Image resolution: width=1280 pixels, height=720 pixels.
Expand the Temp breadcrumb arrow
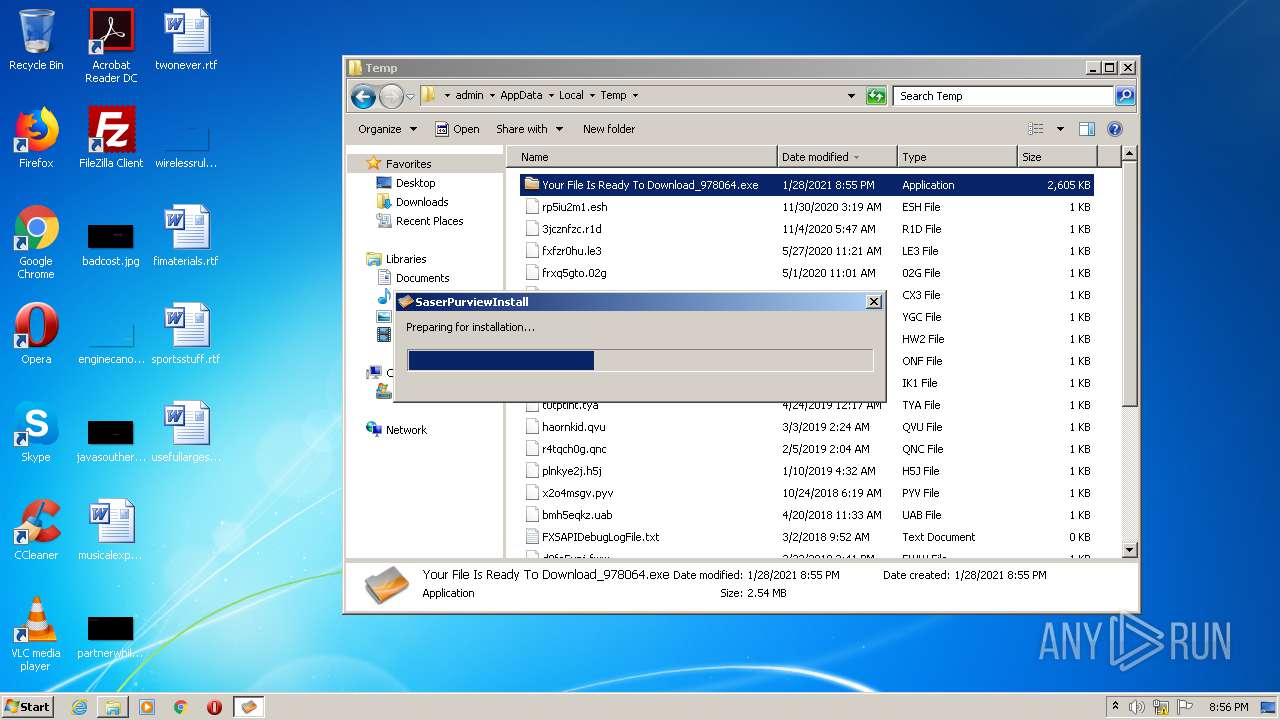pos(634,96)
